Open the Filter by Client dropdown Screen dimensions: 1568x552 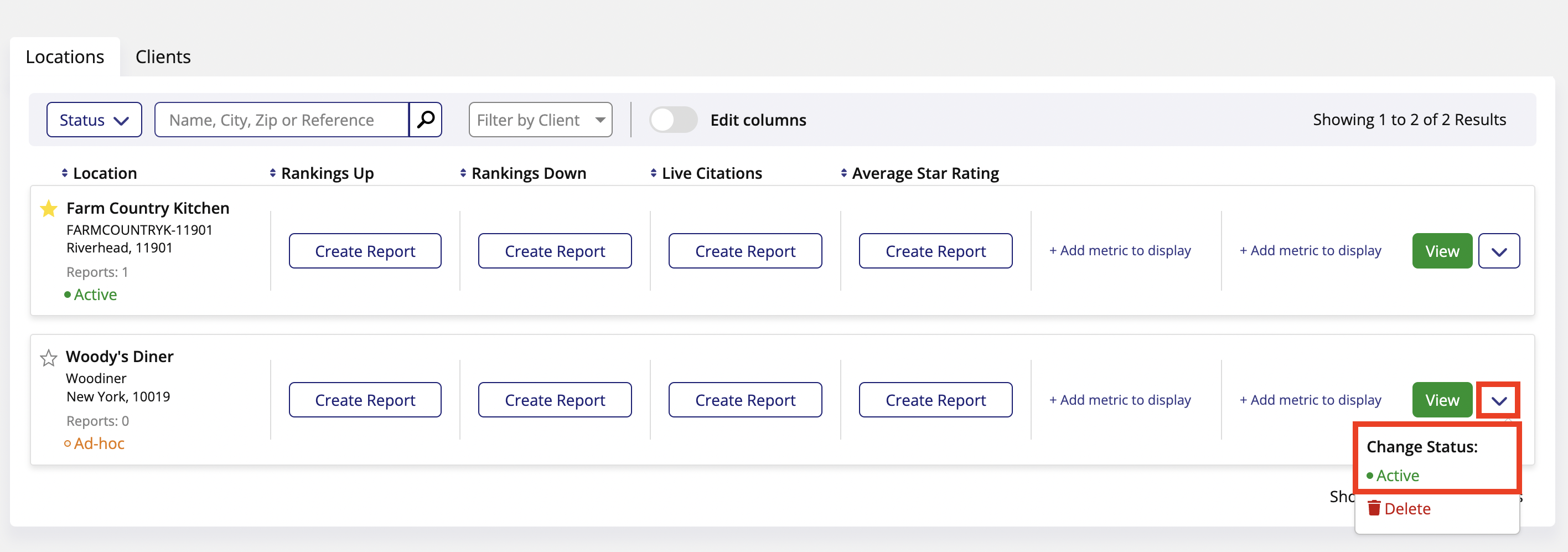pyautogui.click(x=540, y=119)
